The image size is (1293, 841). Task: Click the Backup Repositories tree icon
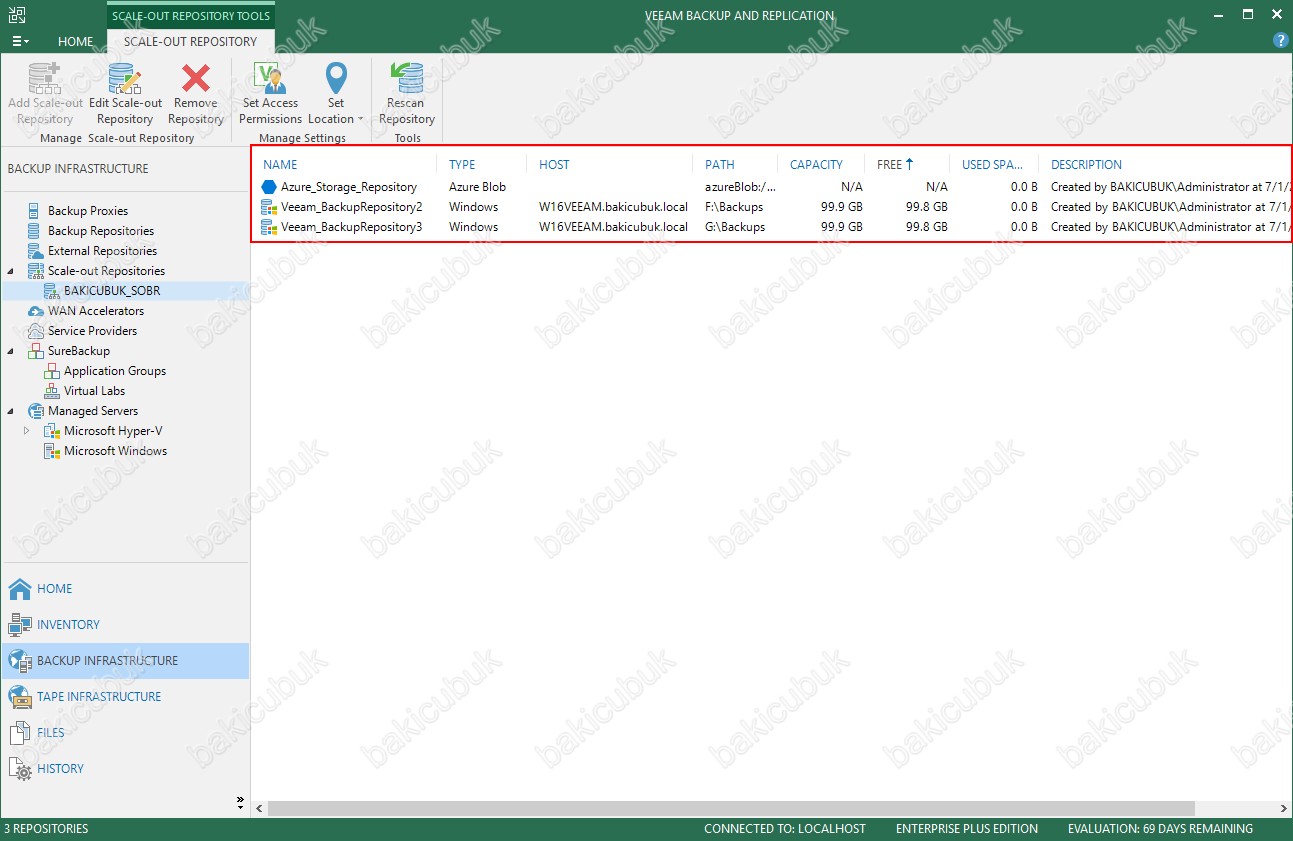pyautogui.click(x=35, y=231)
